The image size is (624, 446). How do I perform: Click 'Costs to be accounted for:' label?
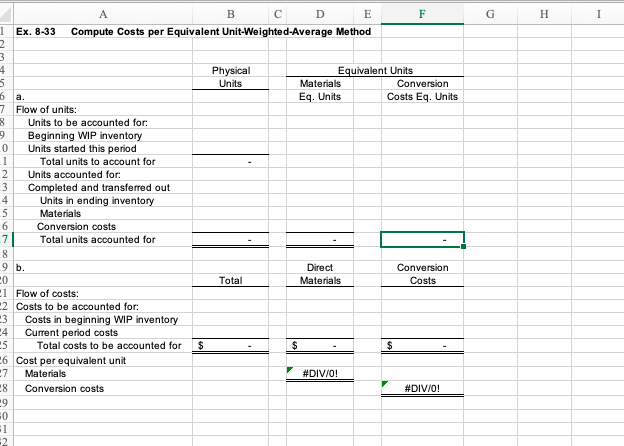(x=77, y=307)
